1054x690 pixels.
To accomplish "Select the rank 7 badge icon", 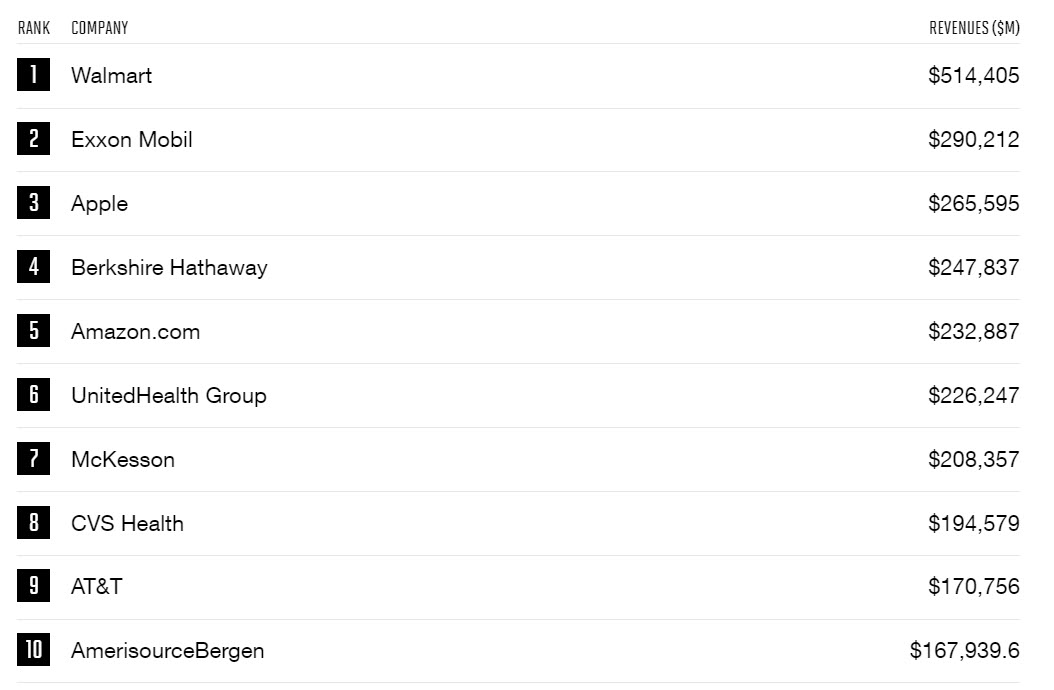I will click(33, 459).
